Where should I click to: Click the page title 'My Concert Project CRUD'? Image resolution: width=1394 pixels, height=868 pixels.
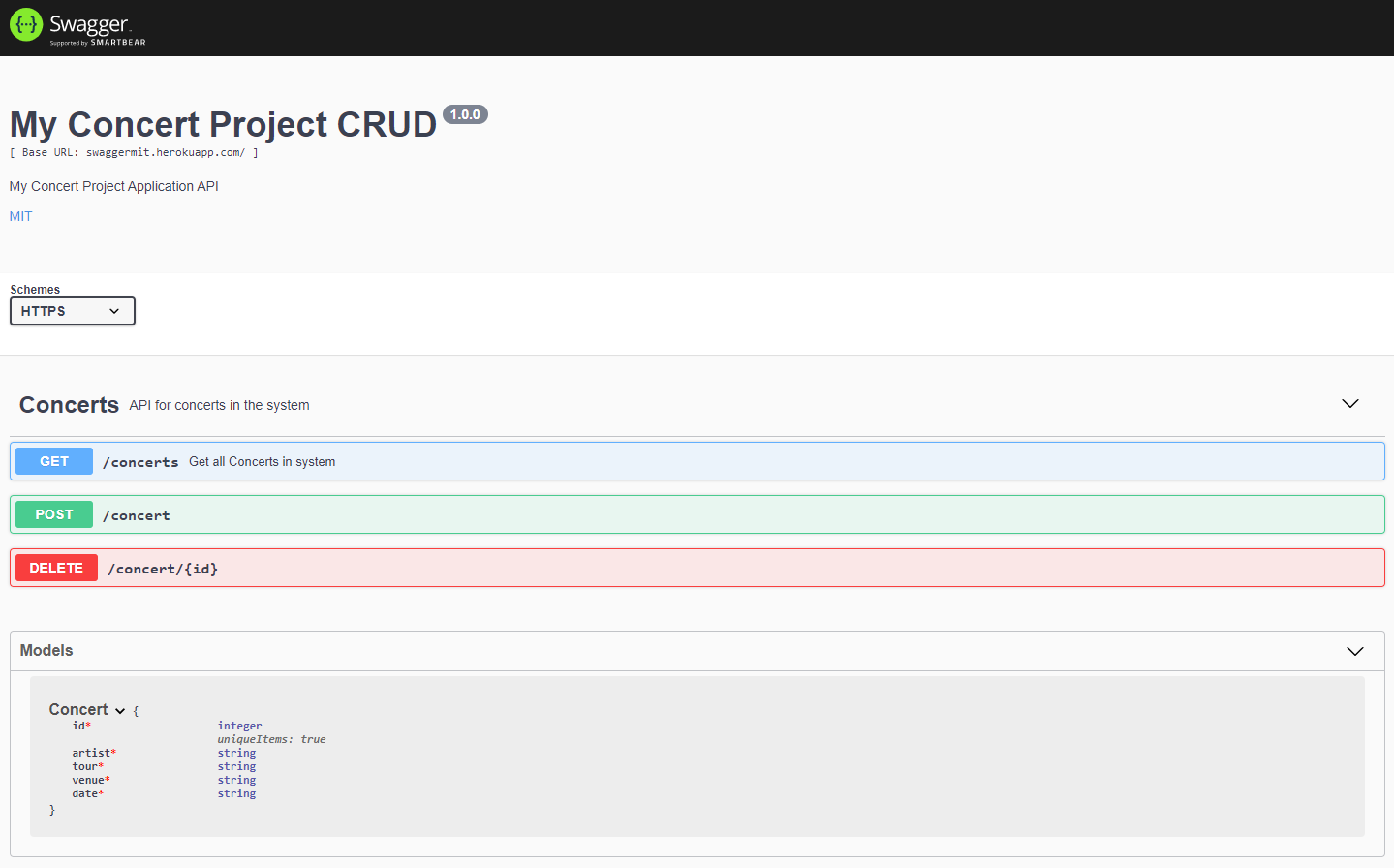click(223, 124)
